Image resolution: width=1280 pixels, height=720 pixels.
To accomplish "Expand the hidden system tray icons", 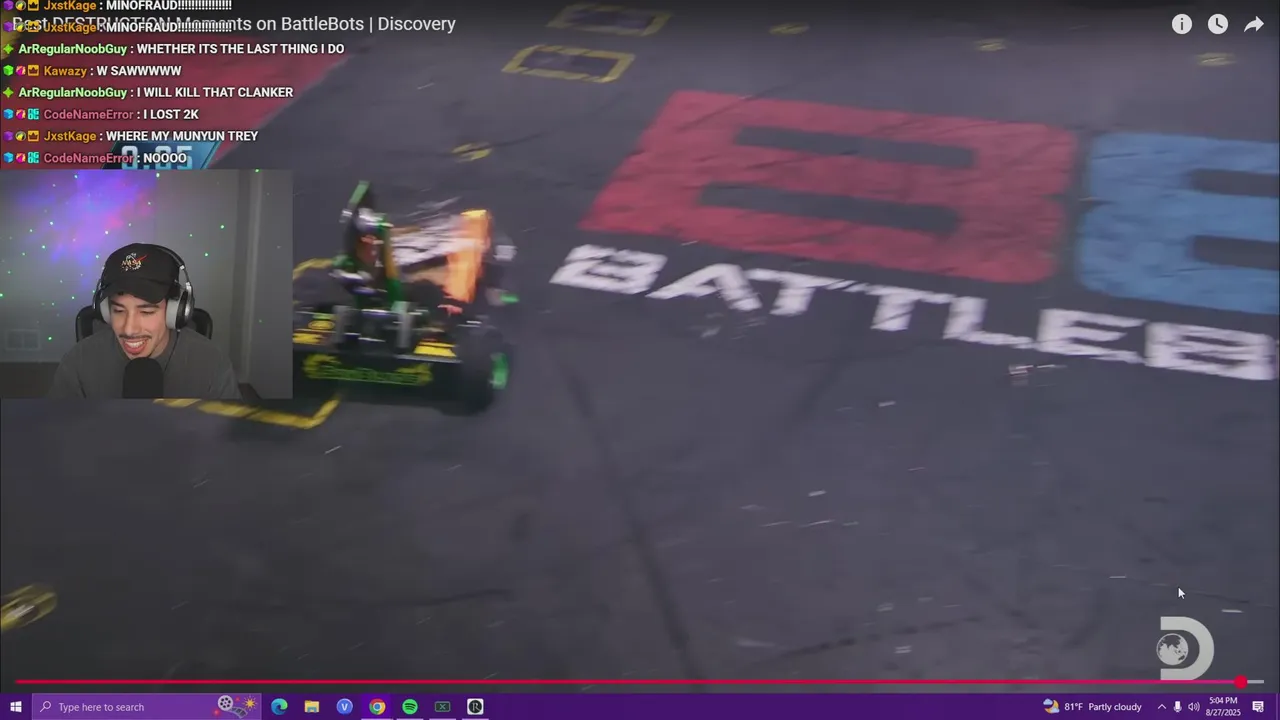I will (x=1161, y=707).
